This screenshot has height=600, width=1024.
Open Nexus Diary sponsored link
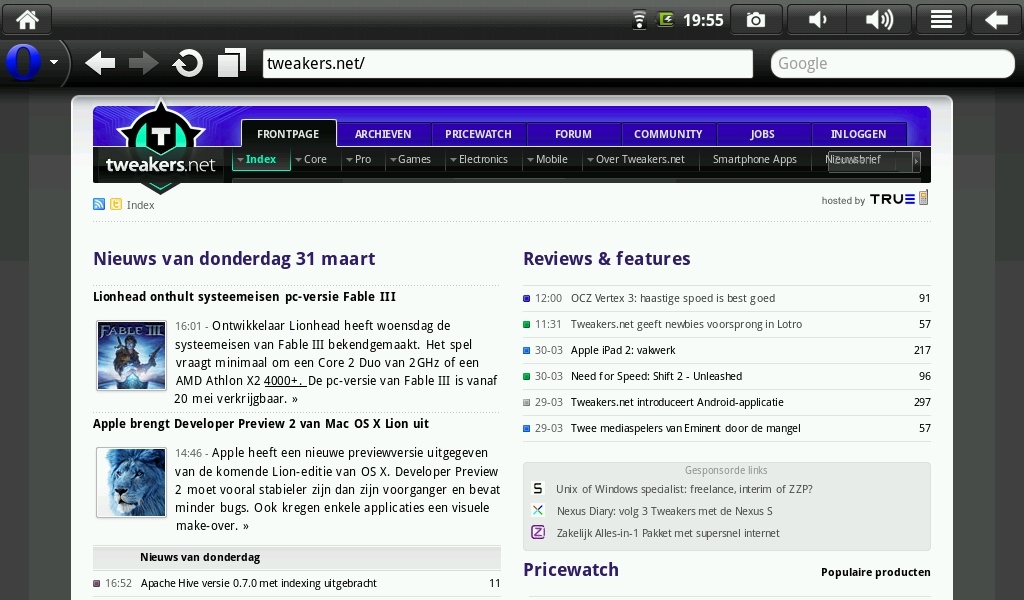tap(664, 511)
